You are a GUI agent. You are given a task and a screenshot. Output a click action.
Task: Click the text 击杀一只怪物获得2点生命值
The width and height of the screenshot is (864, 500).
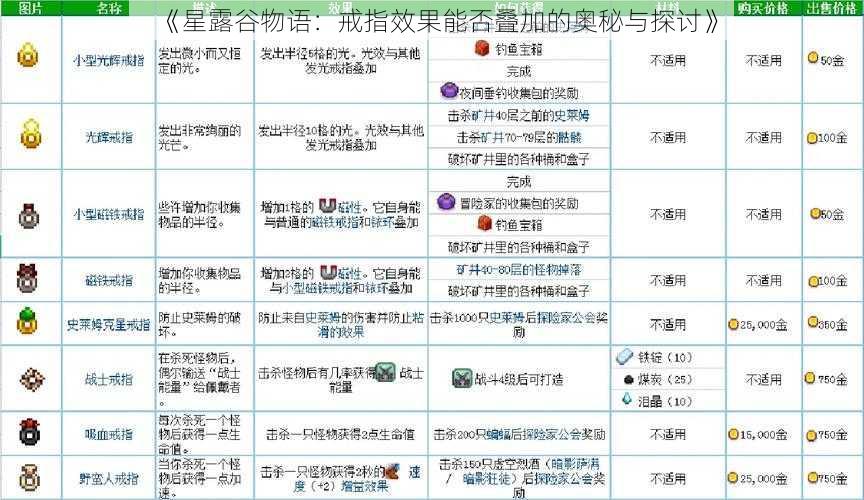[340, 434]
